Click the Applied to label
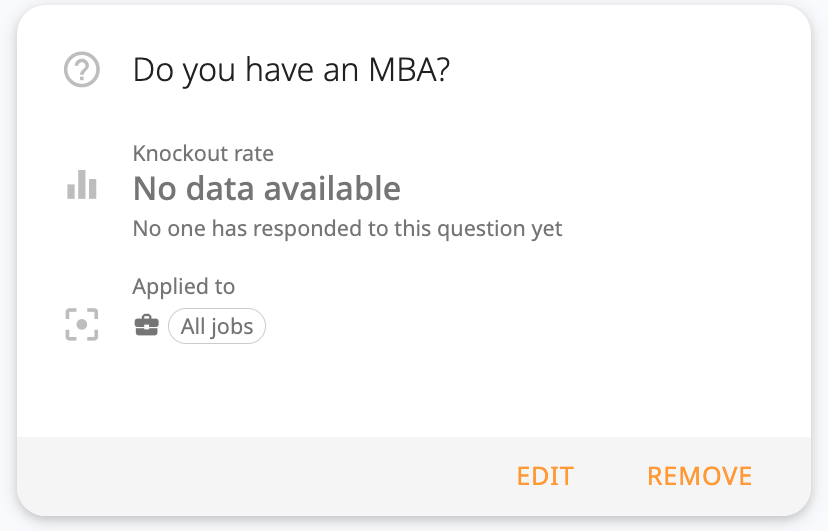828x531 pixels. click(184, 287)
